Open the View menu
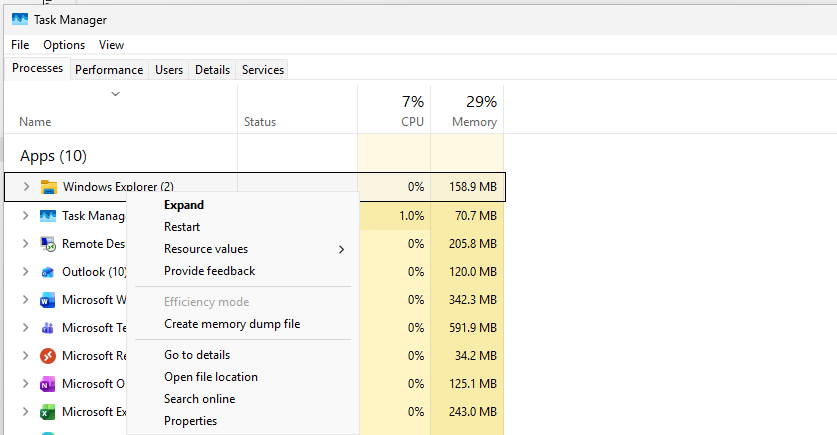Viewport: 837px width, 435px height. tap(112, 45)
